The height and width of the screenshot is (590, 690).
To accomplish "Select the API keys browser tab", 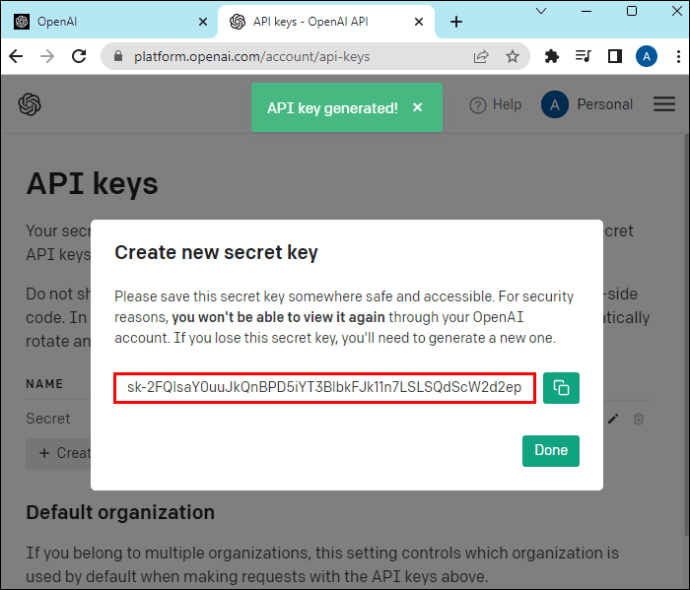I will [x=320, y=21].
